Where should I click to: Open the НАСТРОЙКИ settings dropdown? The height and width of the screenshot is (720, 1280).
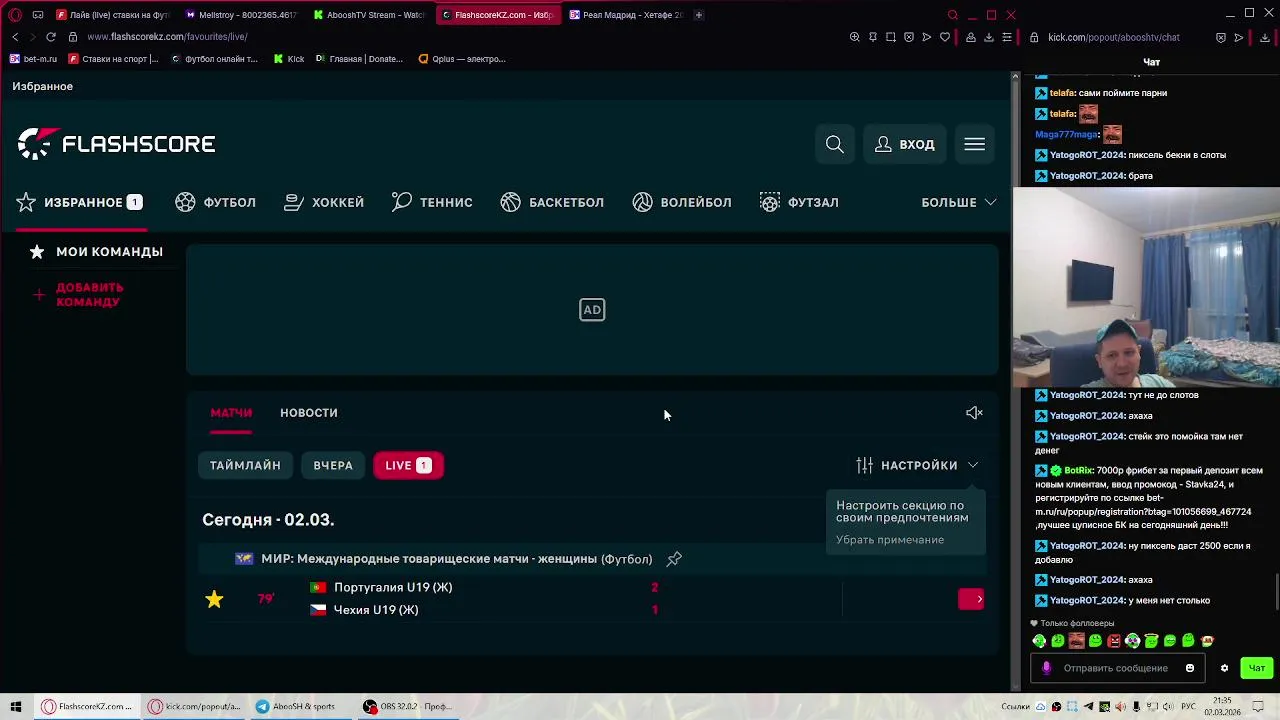(917, 465)
